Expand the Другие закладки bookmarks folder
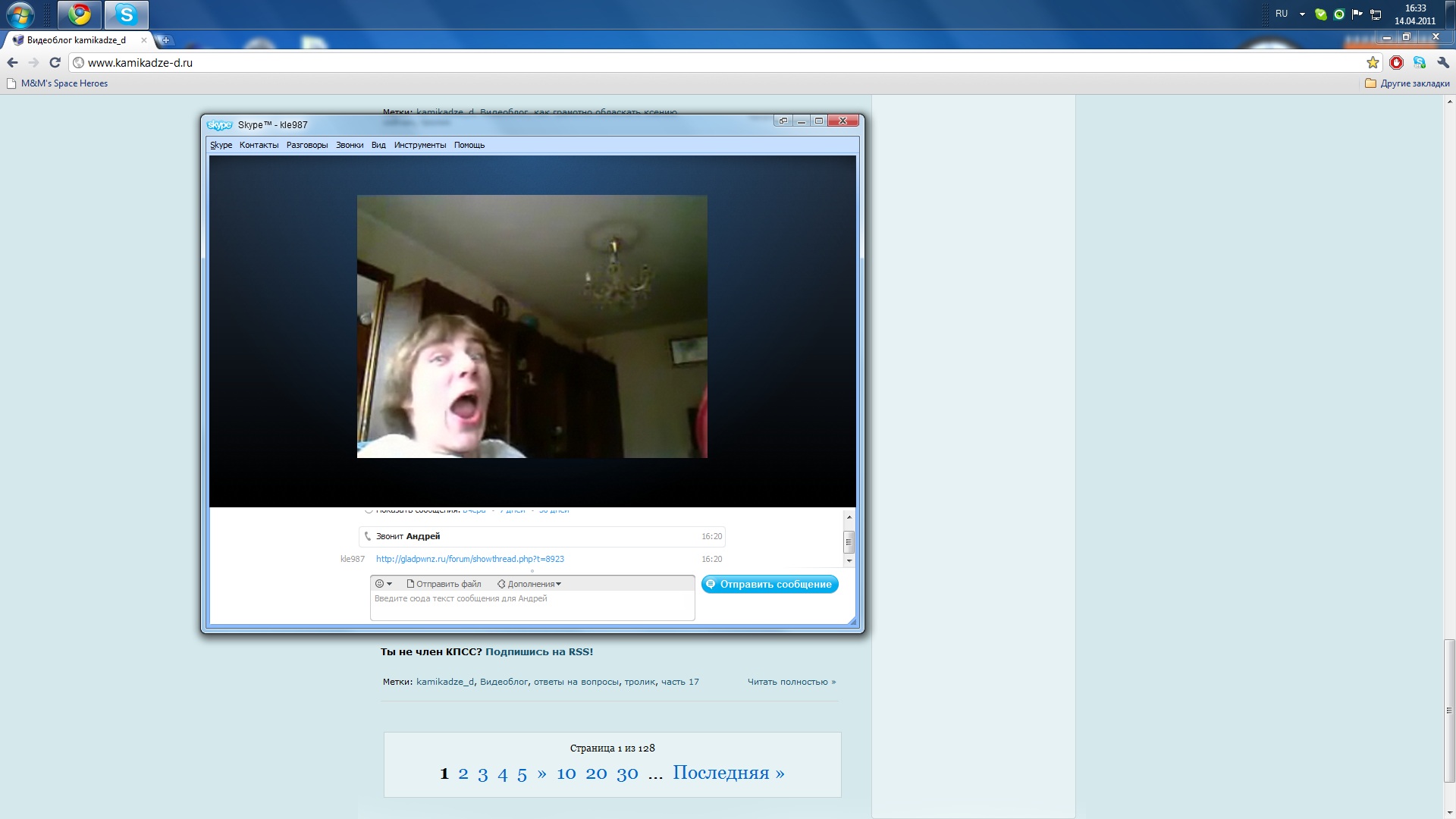This screenshot has height=819, width=1456. tap(1407, 83)
